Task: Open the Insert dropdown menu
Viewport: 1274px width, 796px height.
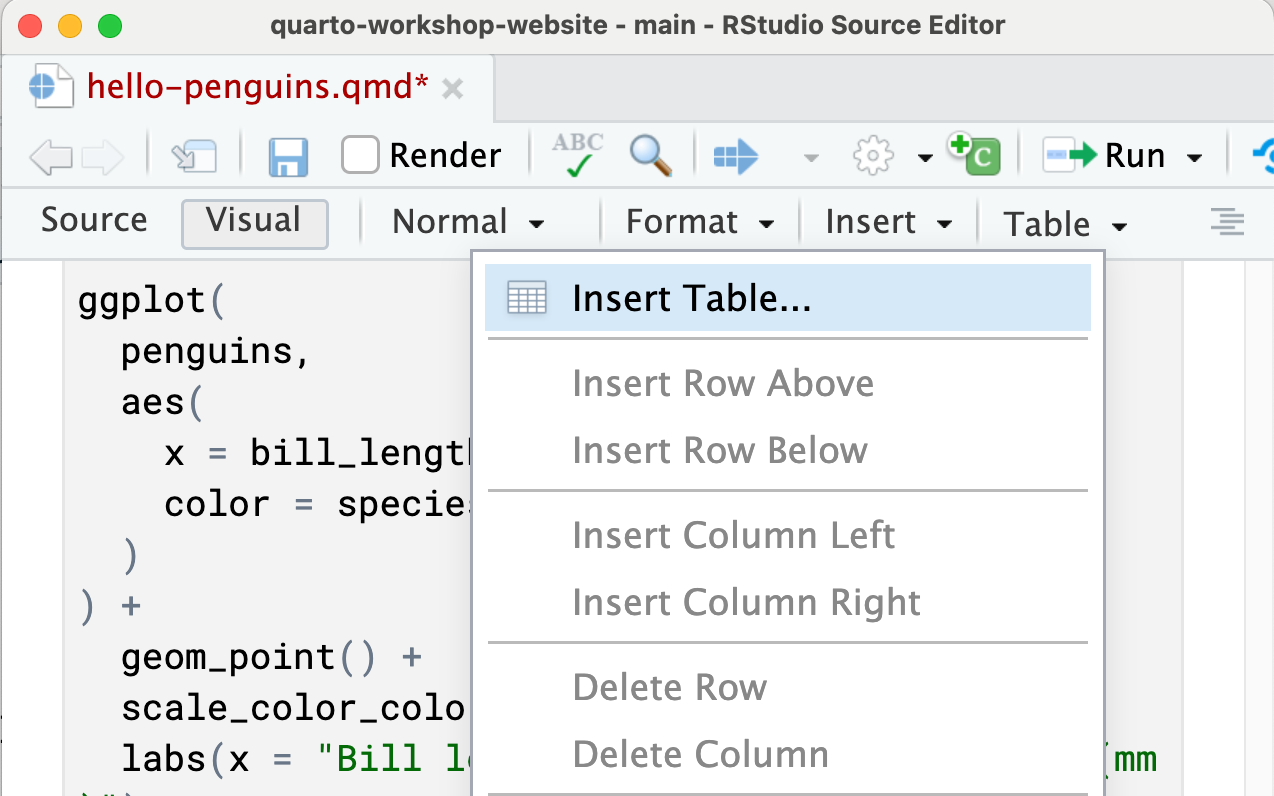Action: click(x=889, y=222)
